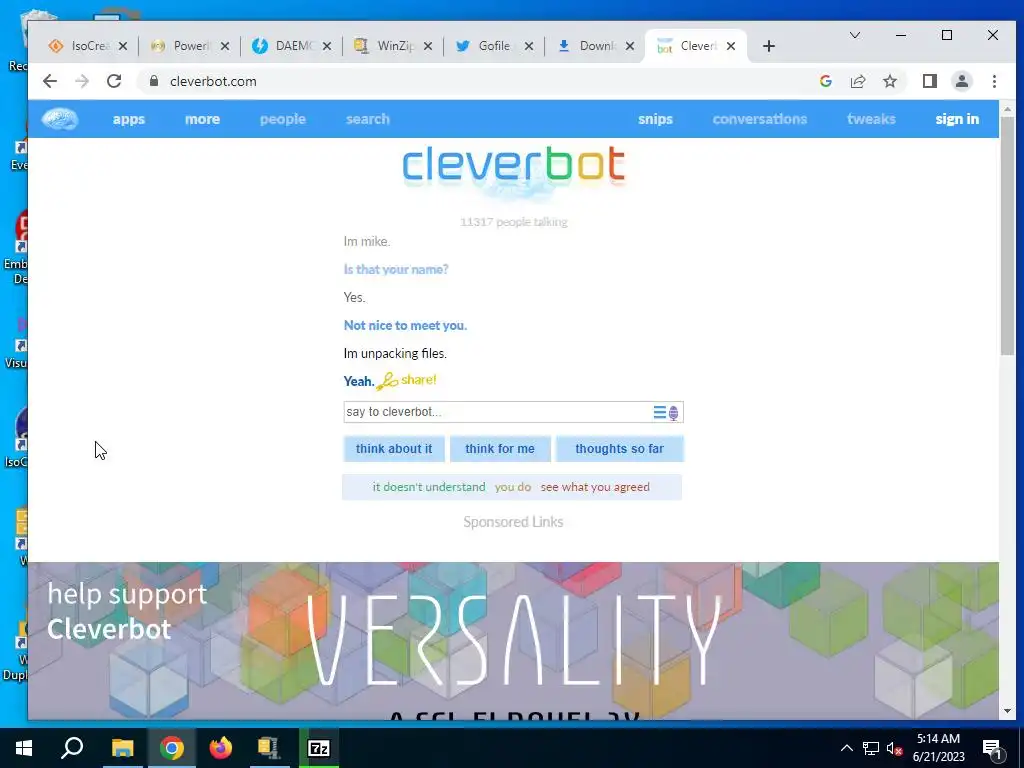This screenshot has height=768, width=1024.
Task: Click the sign in link
Action: coord(957,119)
